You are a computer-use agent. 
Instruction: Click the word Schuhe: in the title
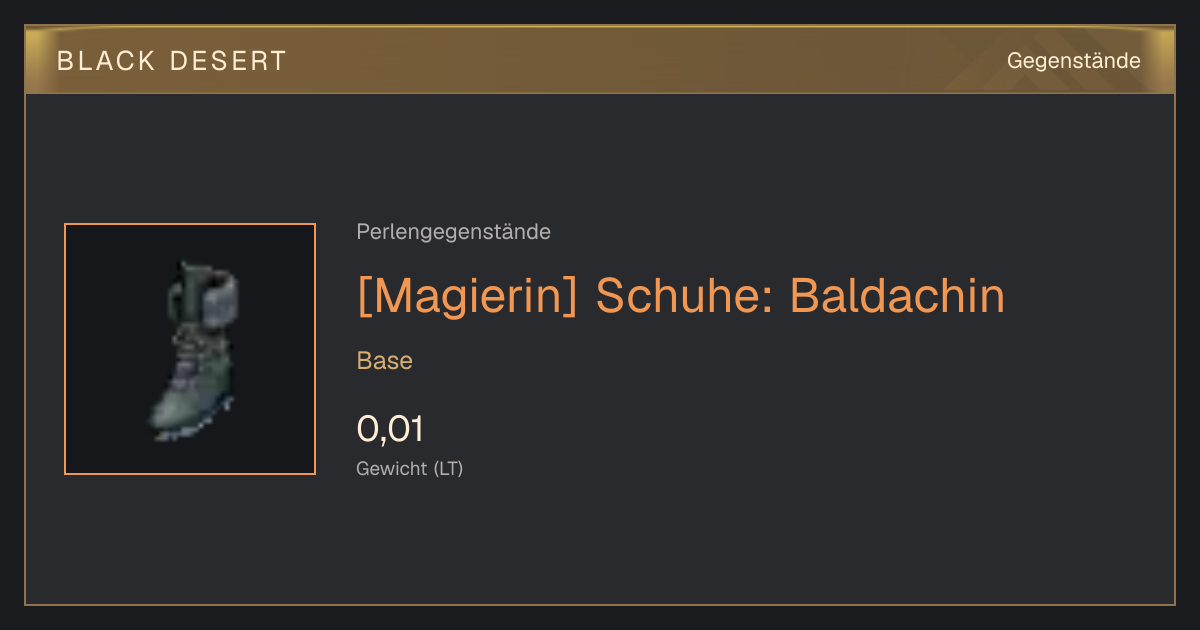tap(684, 296)
